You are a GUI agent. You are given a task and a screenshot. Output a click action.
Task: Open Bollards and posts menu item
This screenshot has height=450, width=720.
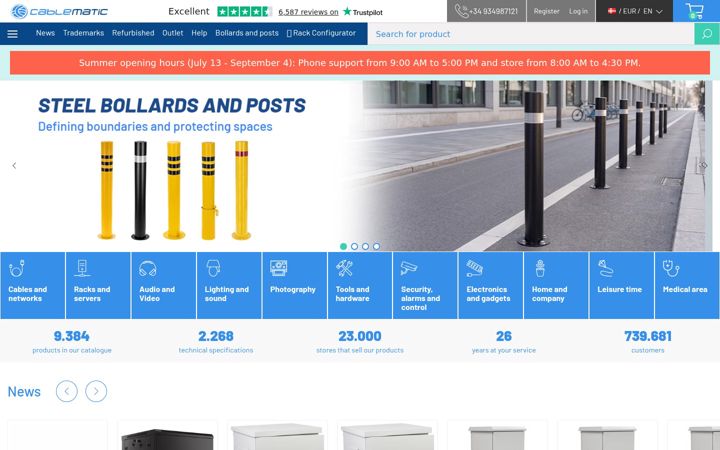pyautogui.click(x=247, y=33)
